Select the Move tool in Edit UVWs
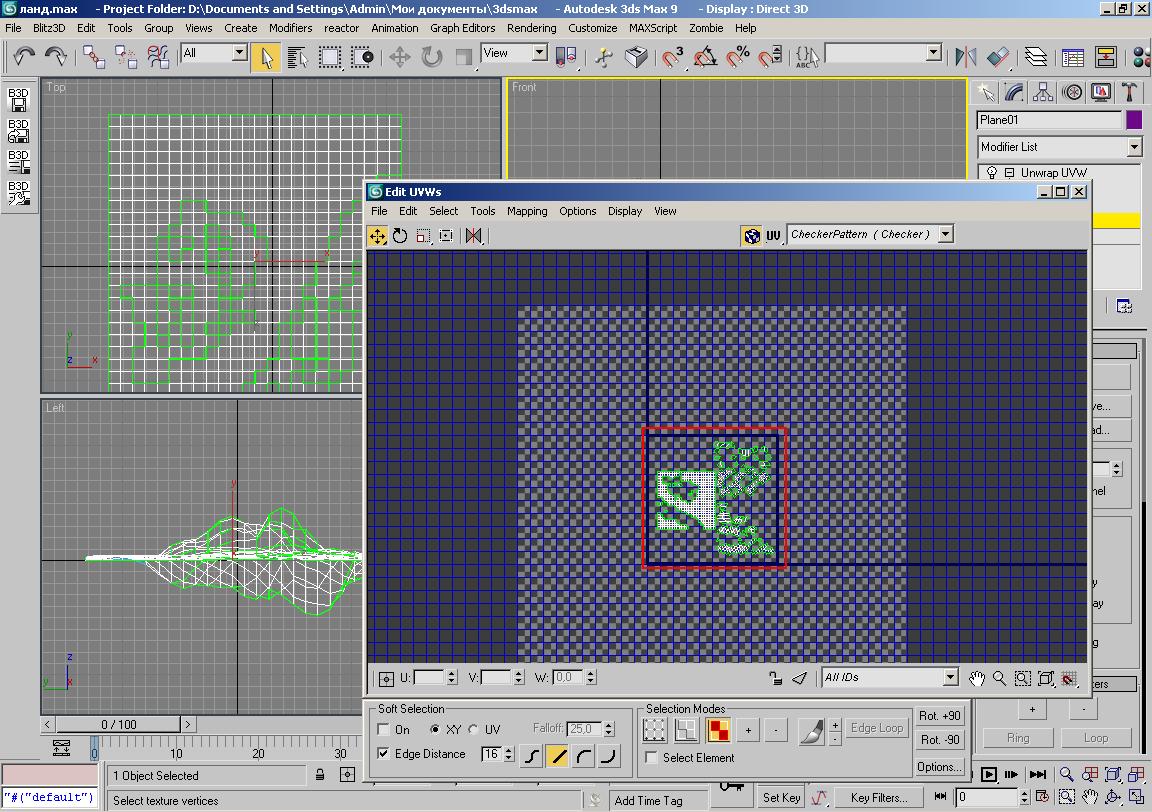 (x=378, y=236)
